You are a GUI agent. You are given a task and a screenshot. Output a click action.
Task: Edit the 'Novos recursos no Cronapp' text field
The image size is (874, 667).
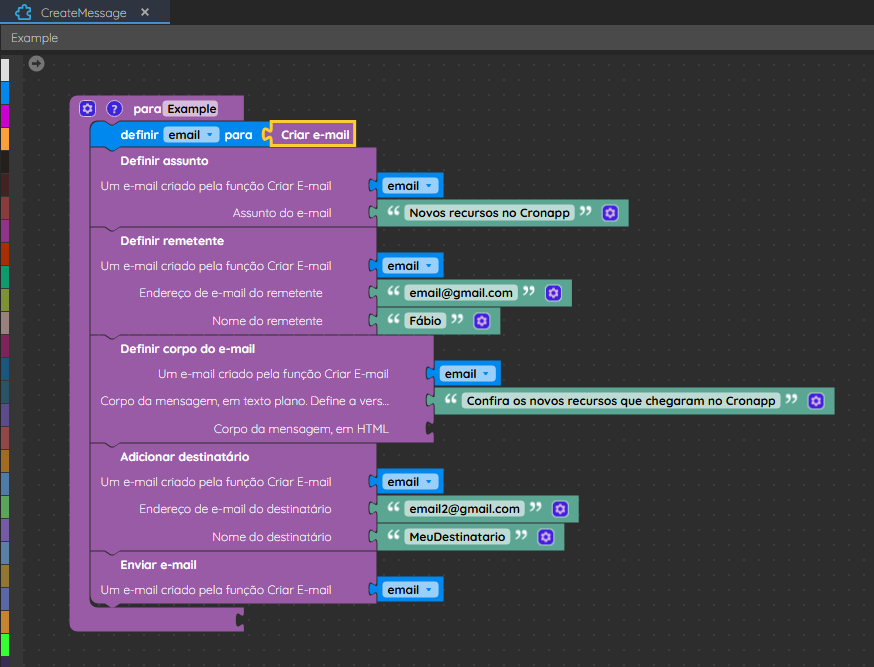(x=489, y=213)
